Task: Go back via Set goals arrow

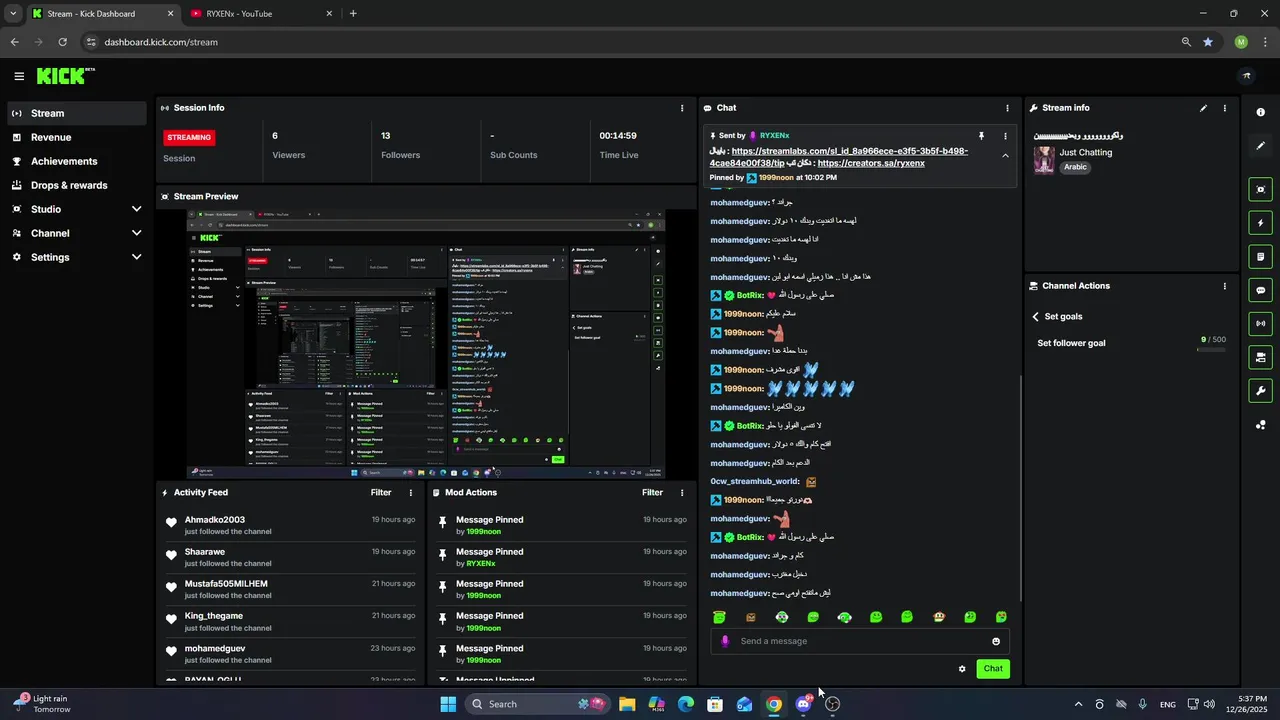Action: pyautogui.click(x=1036, y=317)
